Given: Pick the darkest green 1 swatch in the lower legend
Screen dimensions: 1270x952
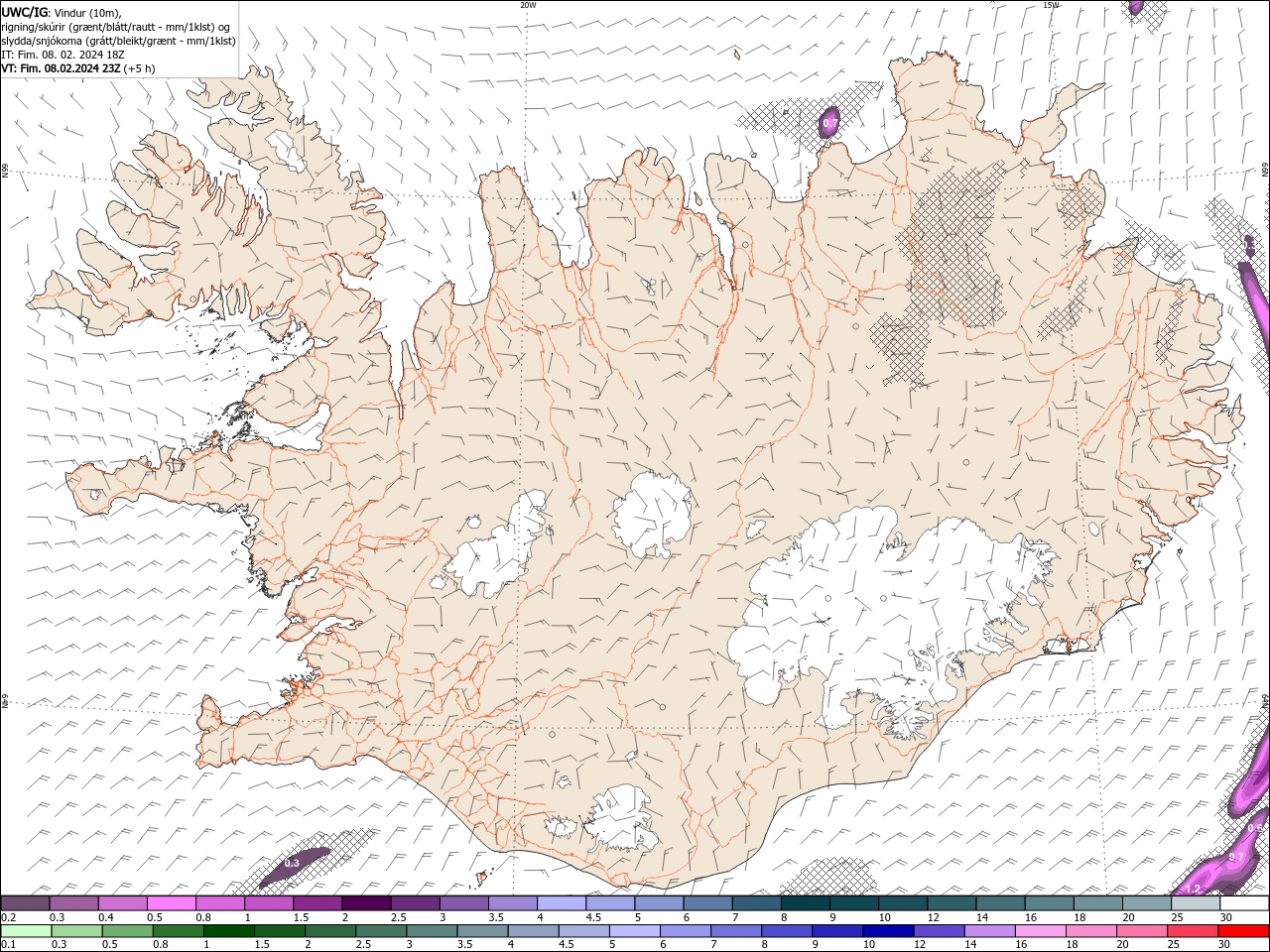Looking at the screenshot, I should [229, 931].
